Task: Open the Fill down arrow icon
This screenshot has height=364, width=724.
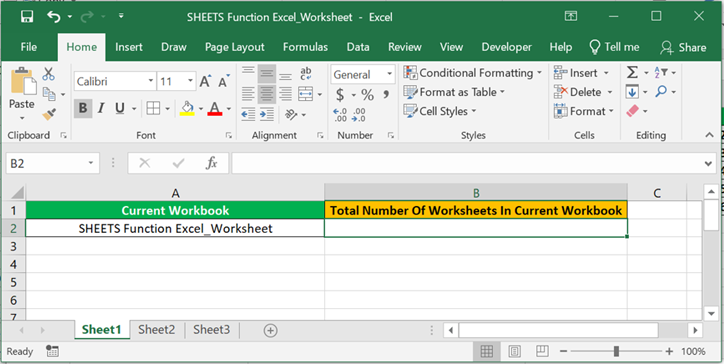Action: (x=632, y=92)
